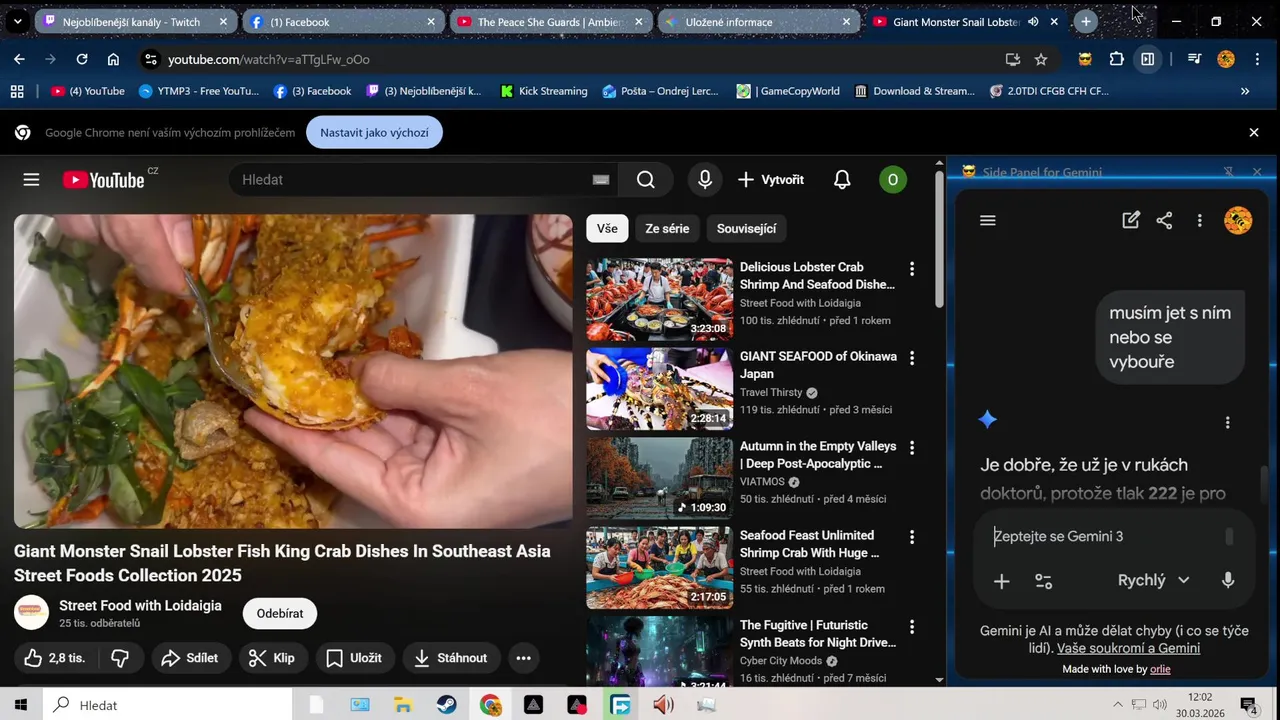Select the Související filter chip
Image resolution: width=1280 pixels, height=720 pixels.
click(x=746, y=228)
